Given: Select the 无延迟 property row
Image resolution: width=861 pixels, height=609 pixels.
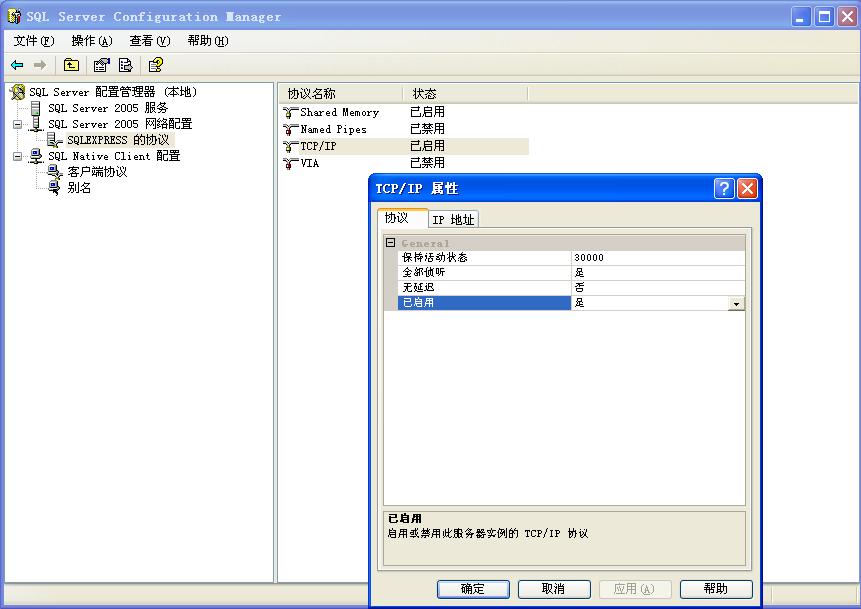Looking at the screenshot, I should [571, 287].
